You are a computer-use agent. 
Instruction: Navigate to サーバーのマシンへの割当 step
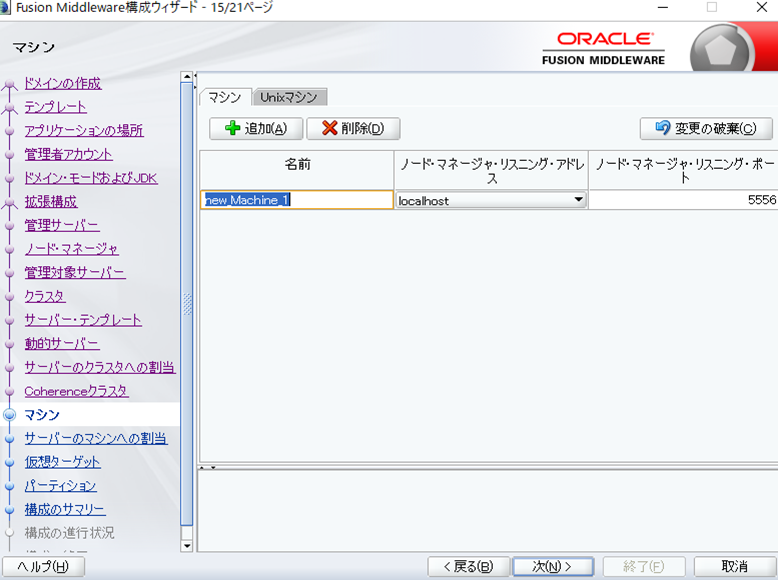(x=96, y=438)
